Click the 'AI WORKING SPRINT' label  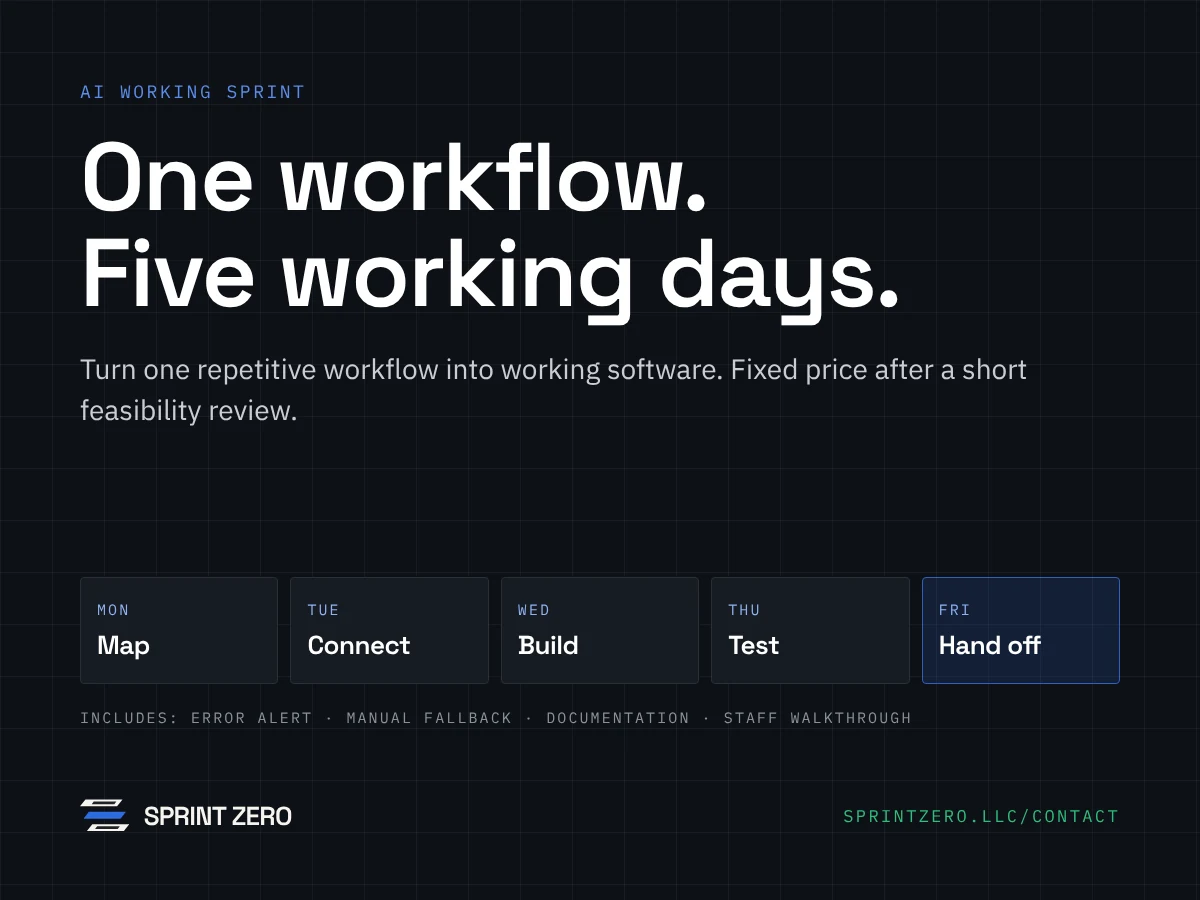point(192,92)
